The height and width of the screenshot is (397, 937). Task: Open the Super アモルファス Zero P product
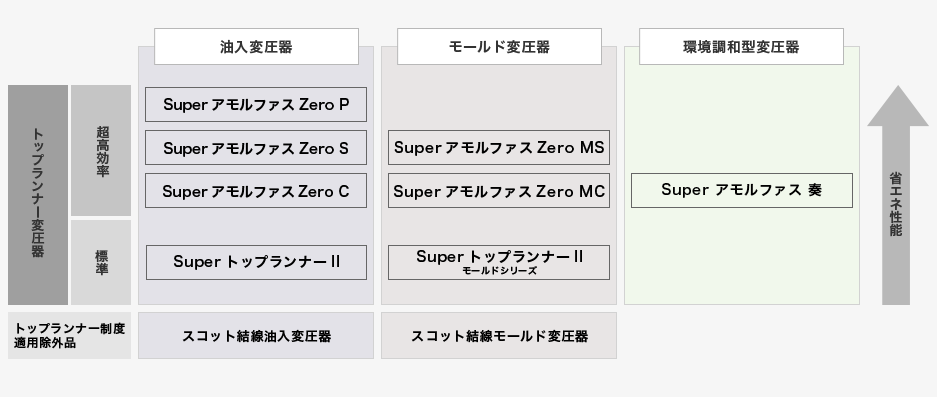click(x=256, y=105)
